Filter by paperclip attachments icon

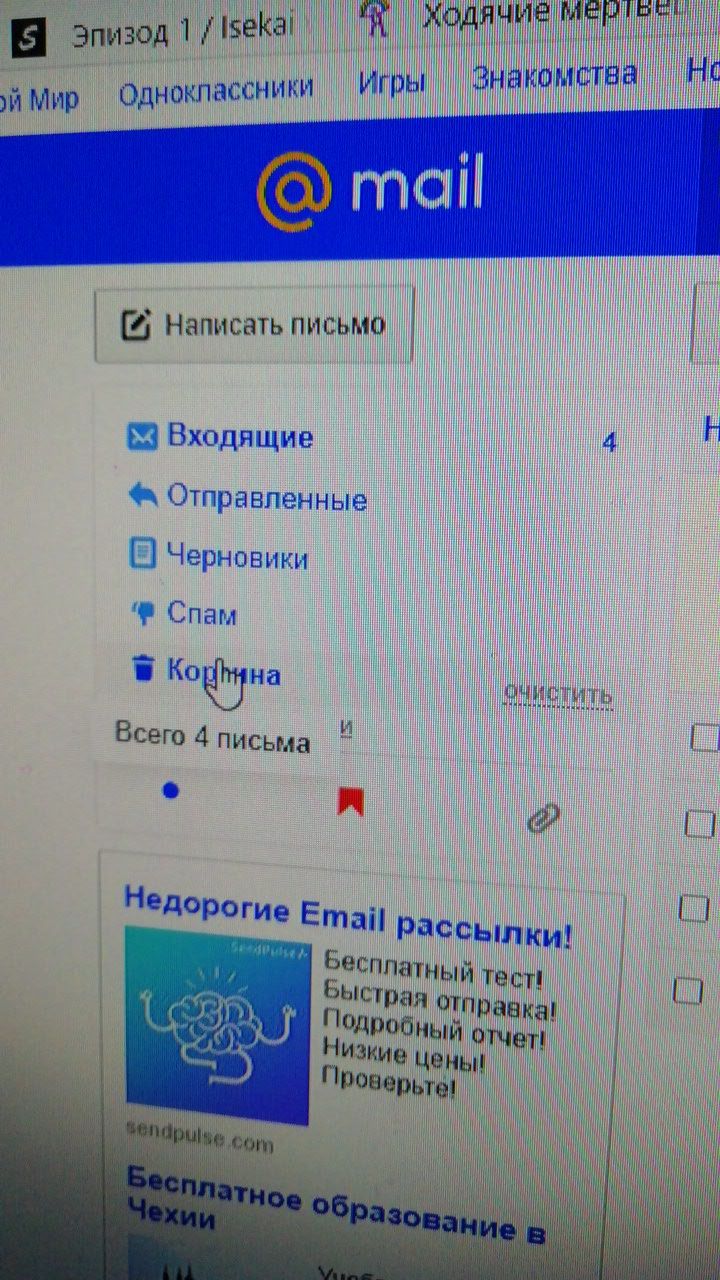542,819
